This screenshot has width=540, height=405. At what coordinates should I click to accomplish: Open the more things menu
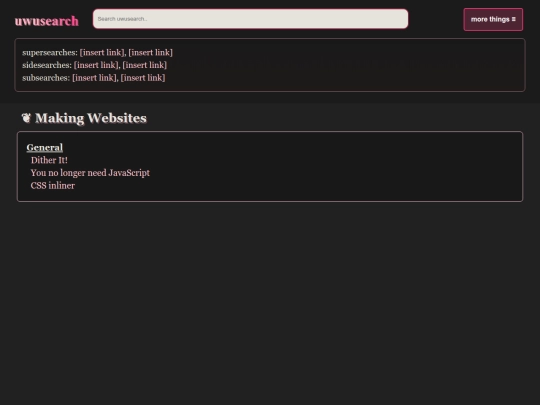[x=493, y=20]
